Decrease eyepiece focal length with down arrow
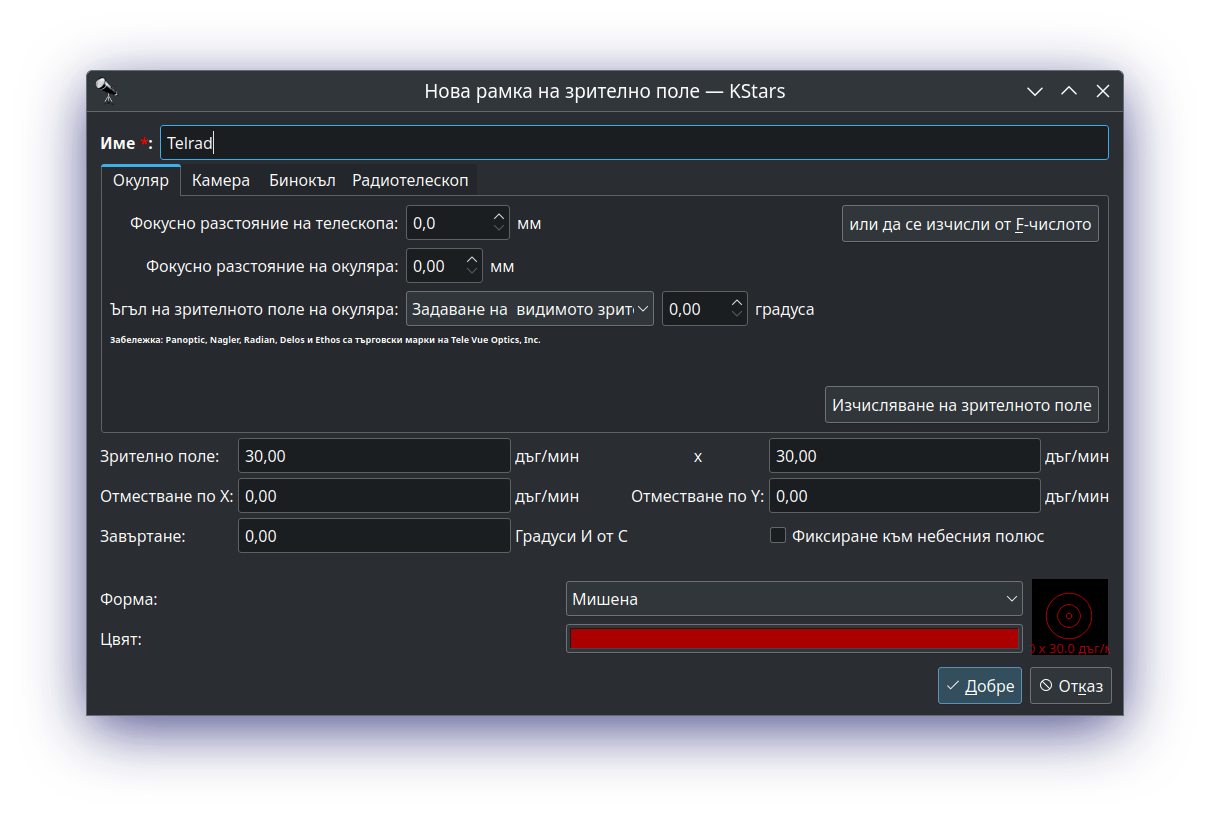 click(472, 272)
